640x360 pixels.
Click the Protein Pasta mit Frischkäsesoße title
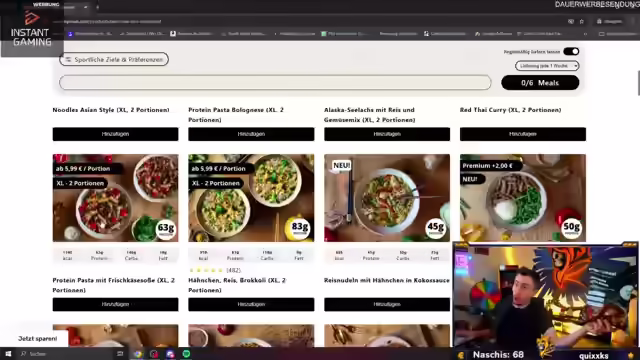click(114, 285)
